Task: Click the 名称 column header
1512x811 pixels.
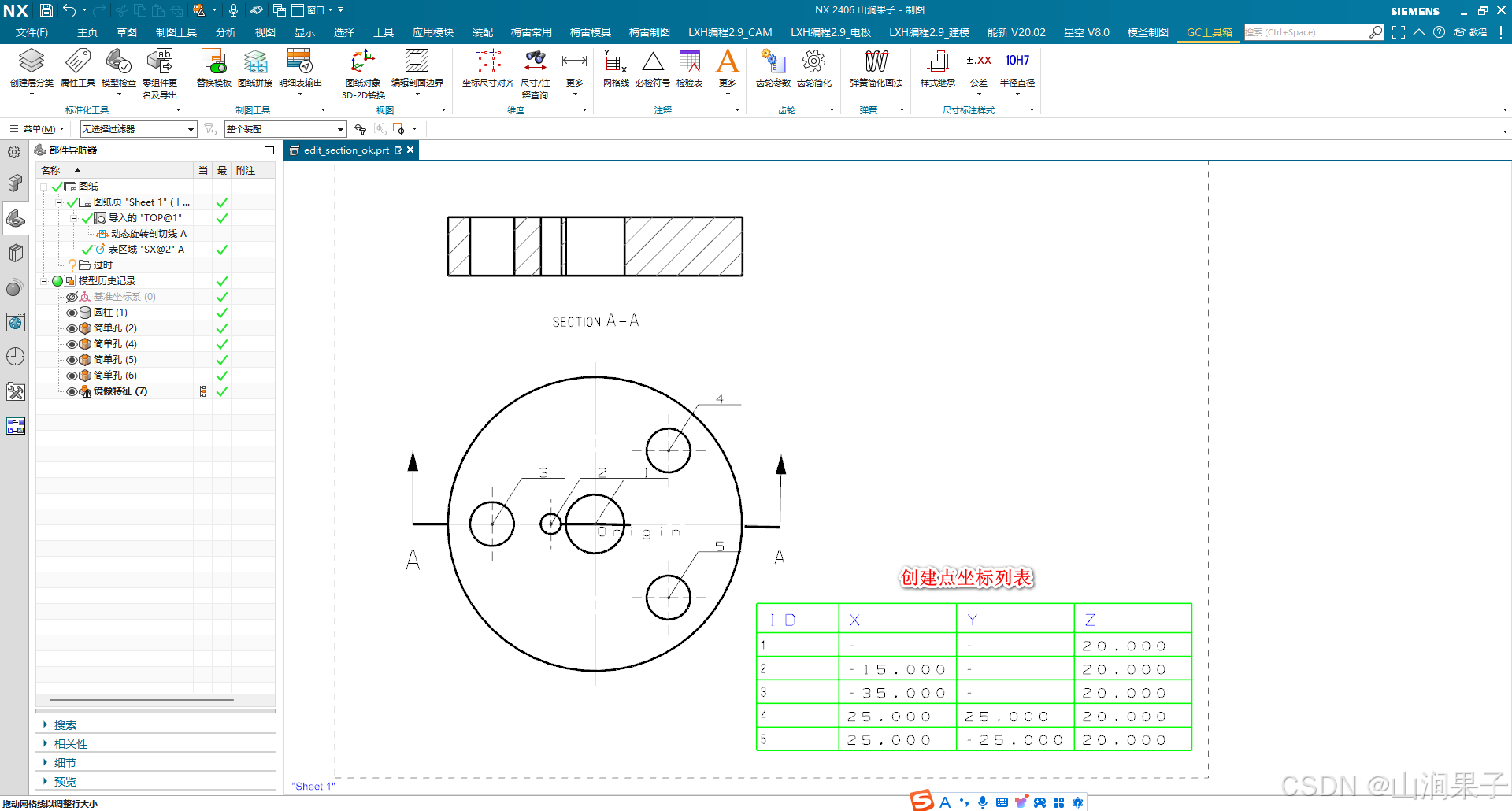Action: pyautogui.click(x=115, y=171)
